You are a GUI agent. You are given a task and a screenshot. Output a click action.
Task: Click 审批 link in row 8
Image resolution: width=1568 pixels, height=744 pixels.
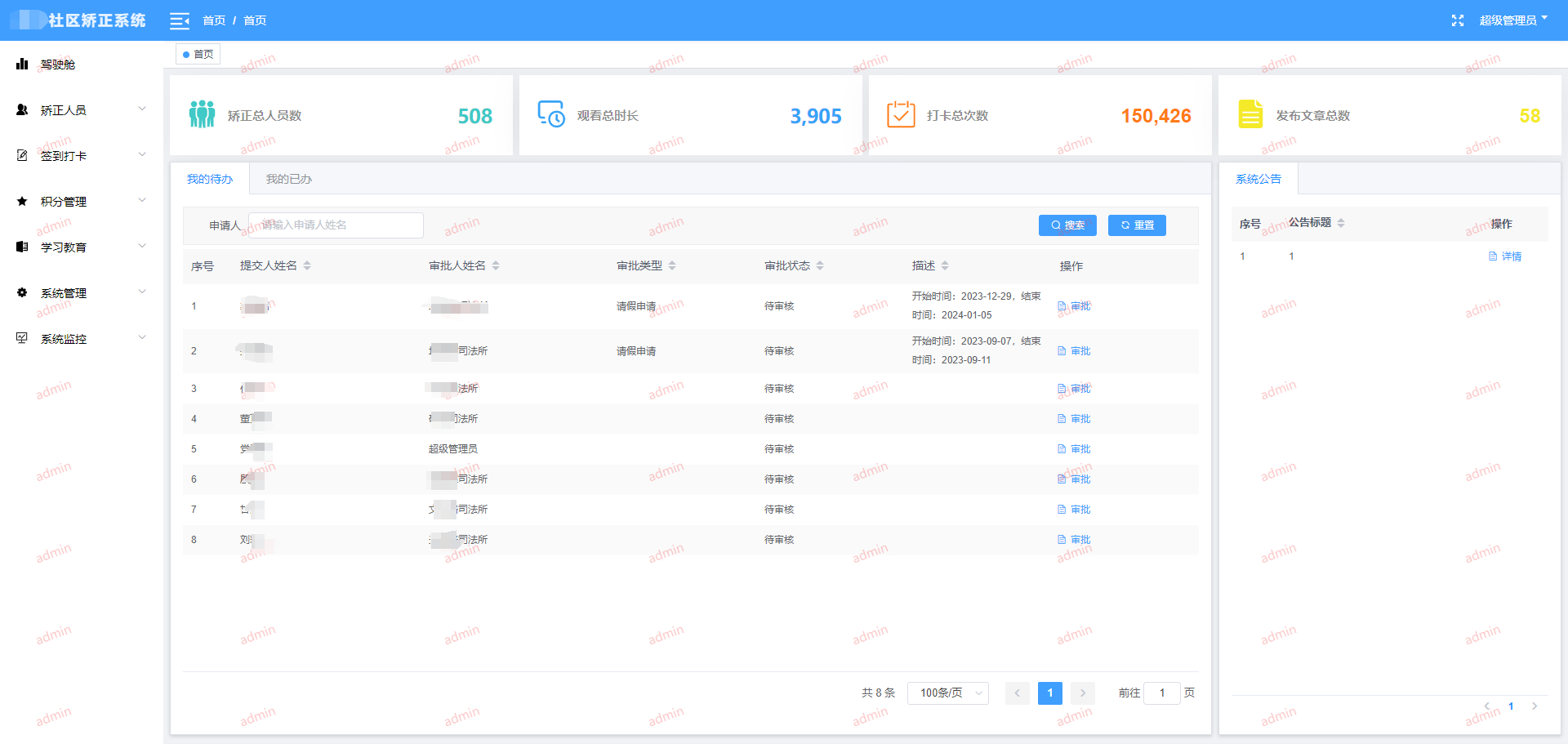point(1074,540)
